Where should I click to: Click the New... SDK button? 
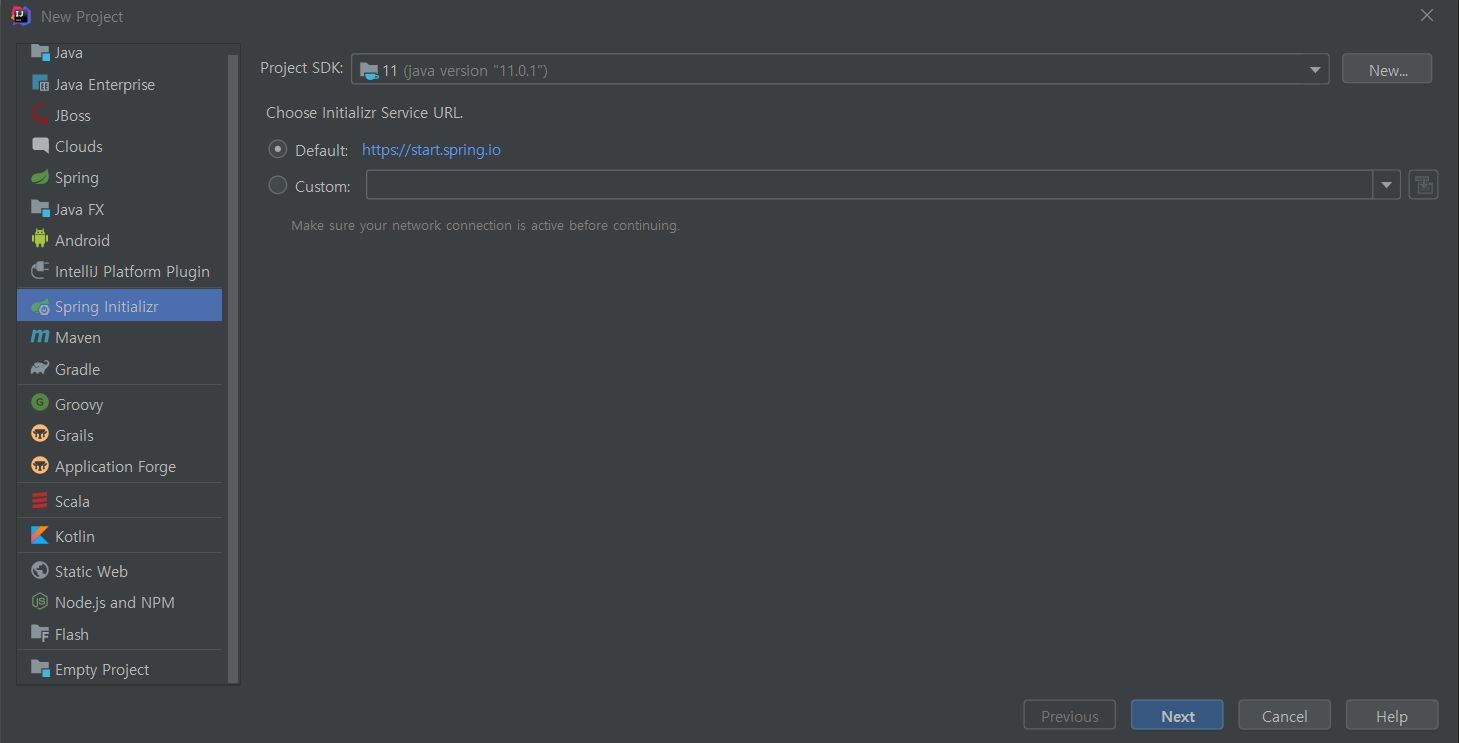click(x=1387, y=69)
